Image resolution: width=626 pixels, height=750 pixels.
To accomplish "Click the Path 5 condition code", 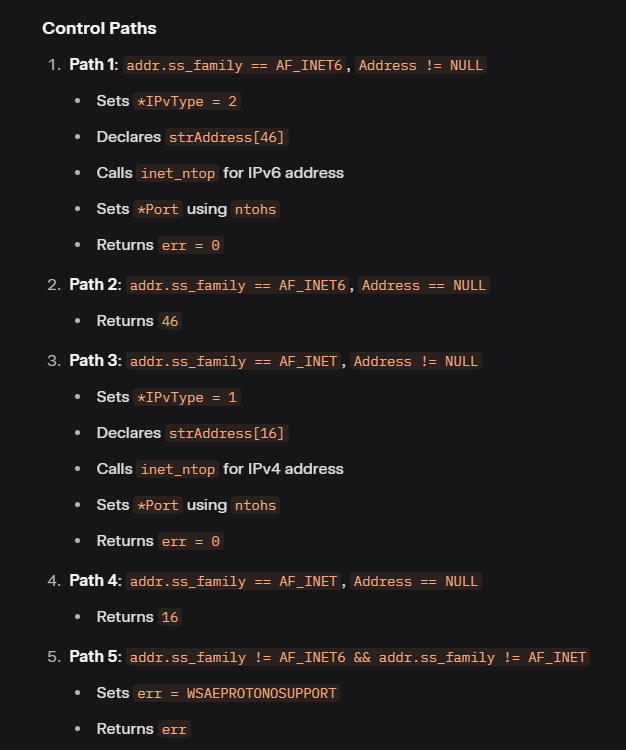I will 358,657.
